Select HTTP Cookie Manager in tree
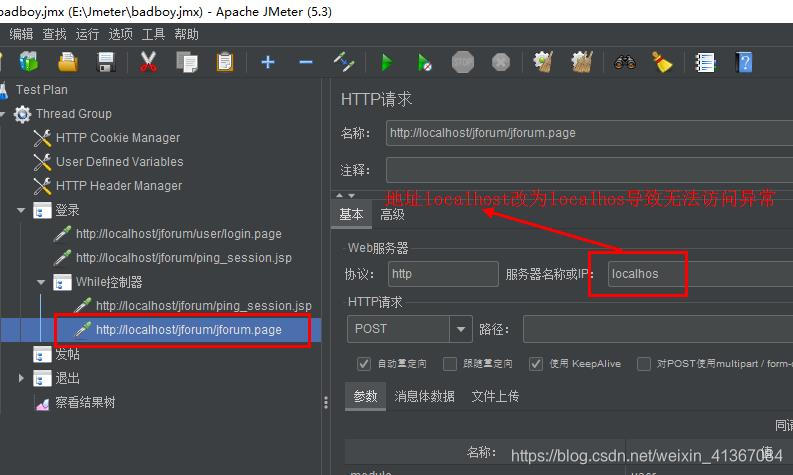Image resolution: width=793 pixels, height=475 pixels. pos(117,138)
